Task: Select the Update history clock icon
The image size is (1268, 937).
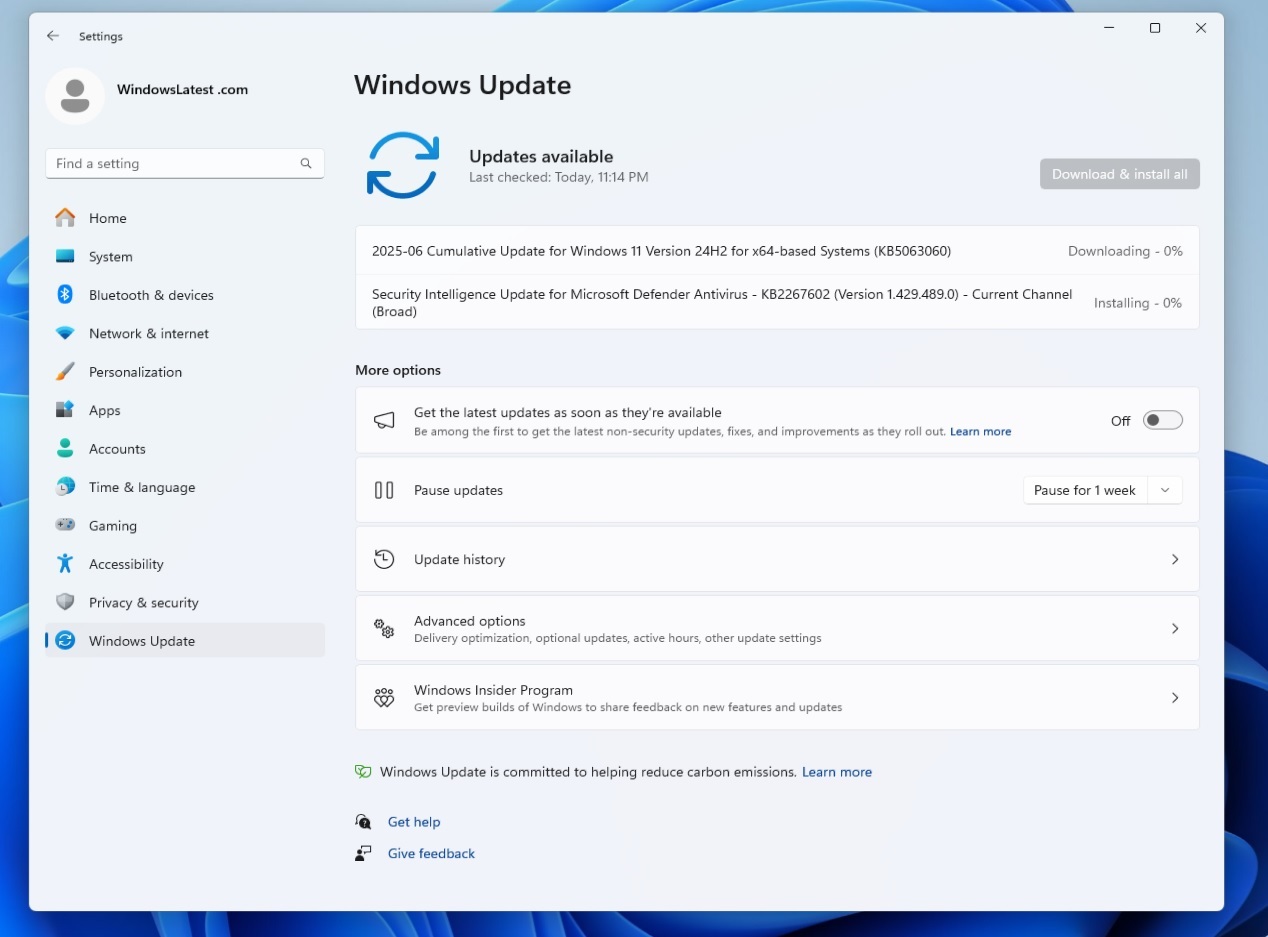Action: tap(384, 559)
